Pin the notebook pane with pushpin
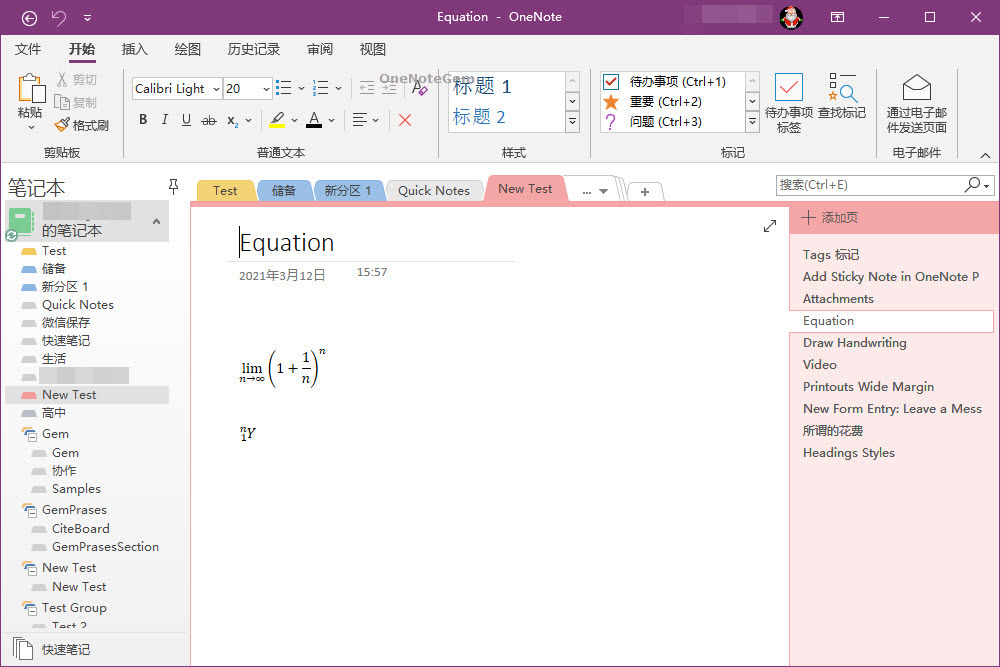 [x=173, y=186]
